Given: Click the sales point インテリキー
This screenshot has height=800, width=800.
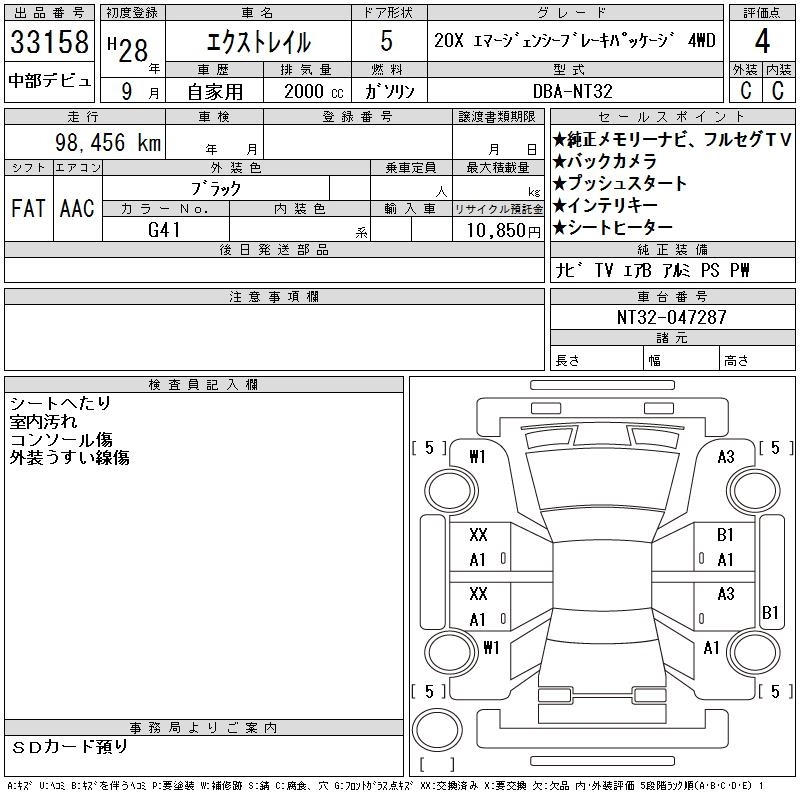Looking at the screenshot, I should pyautogui.click(x=605, y=205).
